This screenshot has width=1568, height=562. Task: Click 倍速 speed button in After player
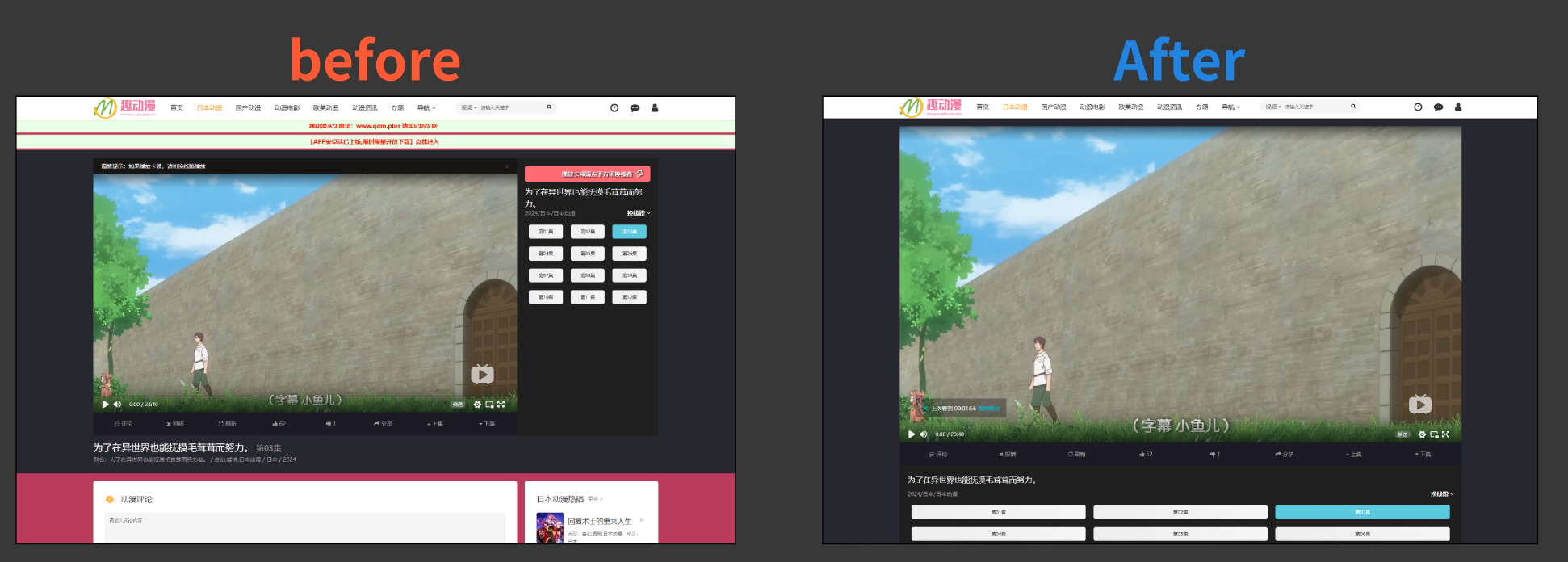coord(1402,434)
